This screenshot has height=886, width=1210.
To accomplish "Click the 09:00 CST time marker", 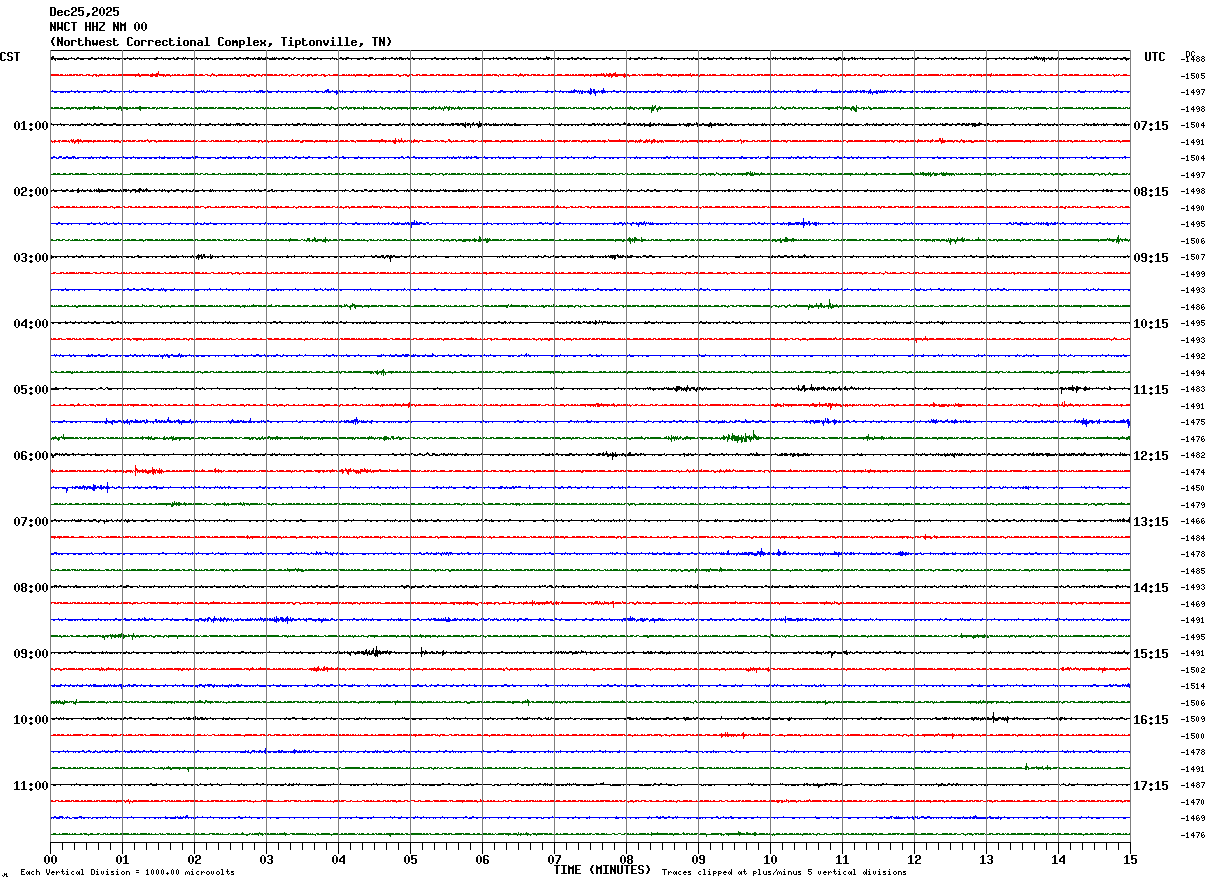I will pos(30,654).
